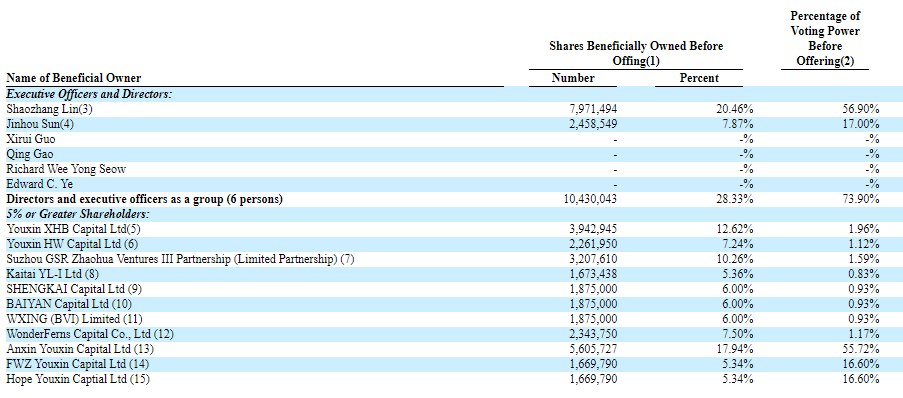Viewport: 903px width, 398px height.
Task: Click the 'Percent' column header
Action: point(699,78)
